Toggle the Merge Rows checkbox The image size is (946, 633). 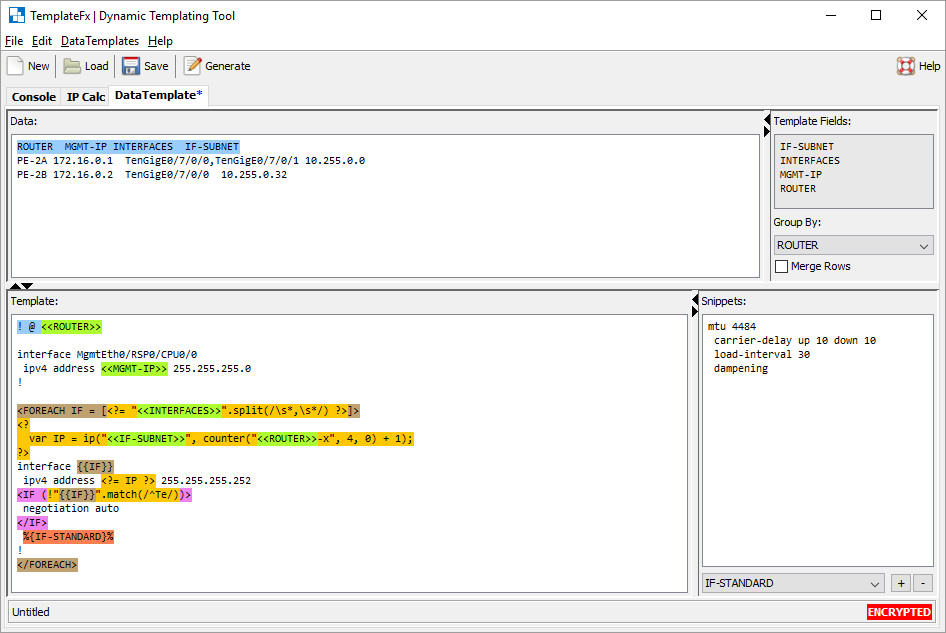pos(781,266)
